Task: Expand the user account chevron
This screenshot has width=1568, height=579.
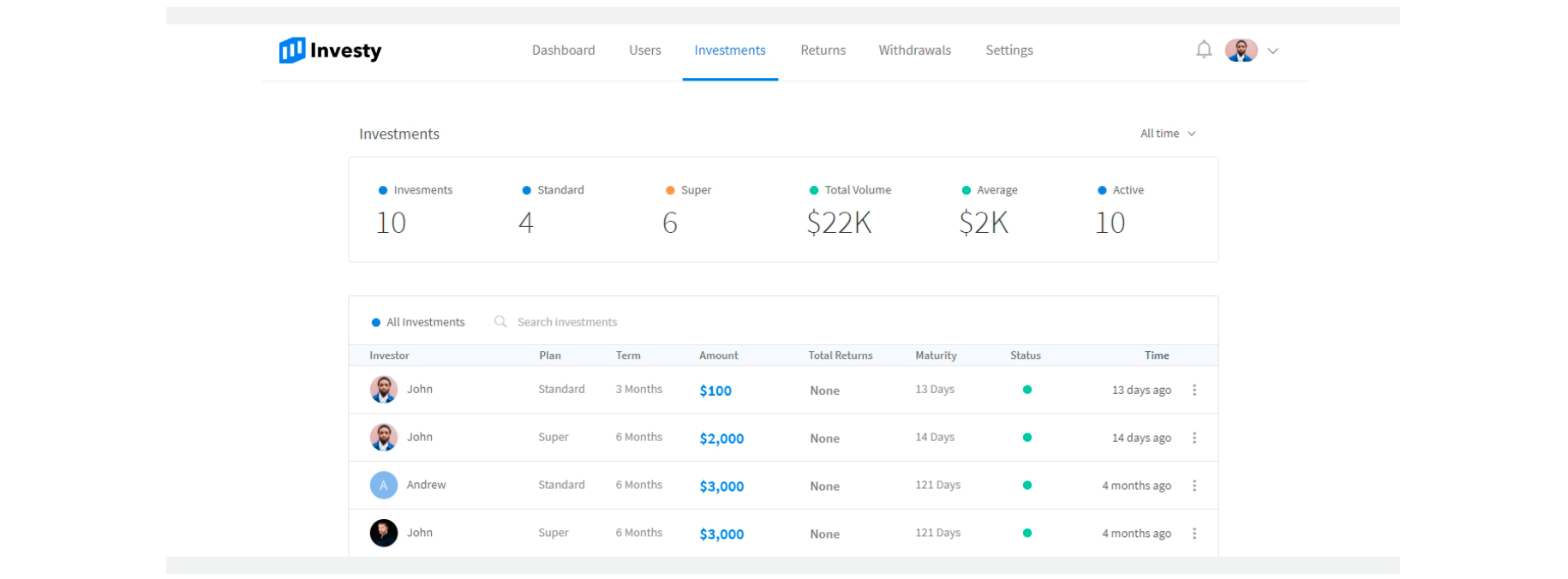Action: pyautogui.click(x=1273, y=51)
